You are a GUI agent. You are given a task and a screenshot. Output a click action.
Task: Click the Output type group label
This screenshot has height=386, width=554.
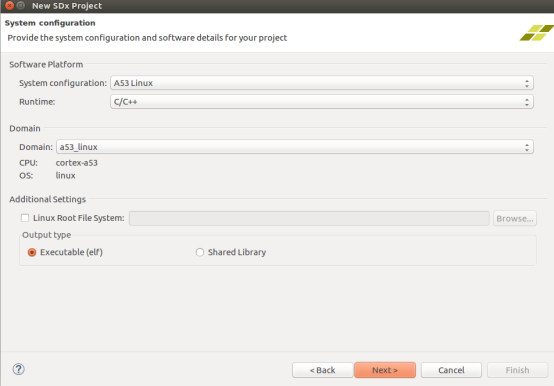tap(47, 235)
